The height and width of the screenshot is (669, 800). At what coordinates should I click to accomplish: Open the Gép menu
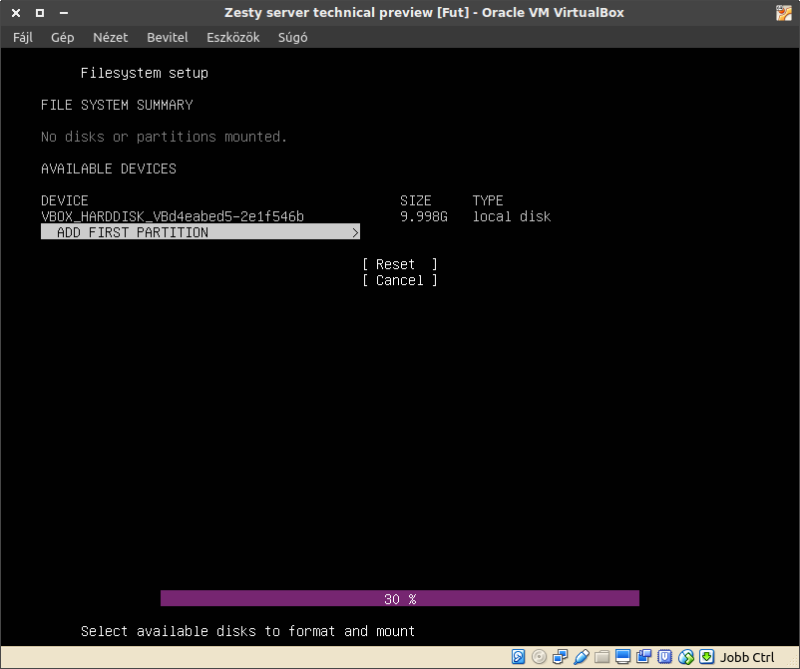[62, 37]
